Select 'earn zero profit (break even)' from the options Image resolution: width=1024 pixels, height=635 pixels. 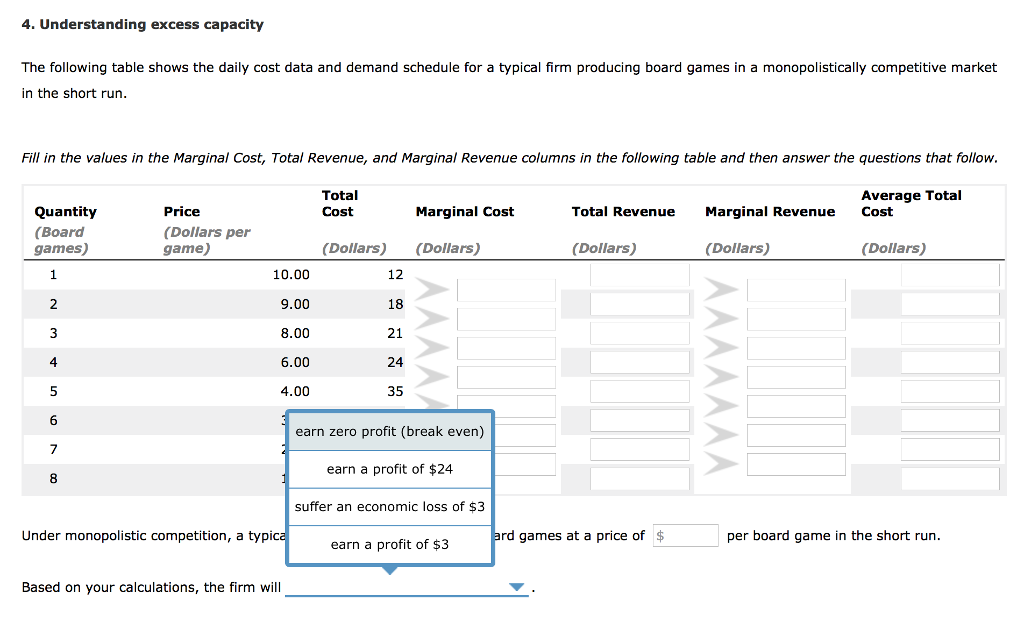click(389, 431)
